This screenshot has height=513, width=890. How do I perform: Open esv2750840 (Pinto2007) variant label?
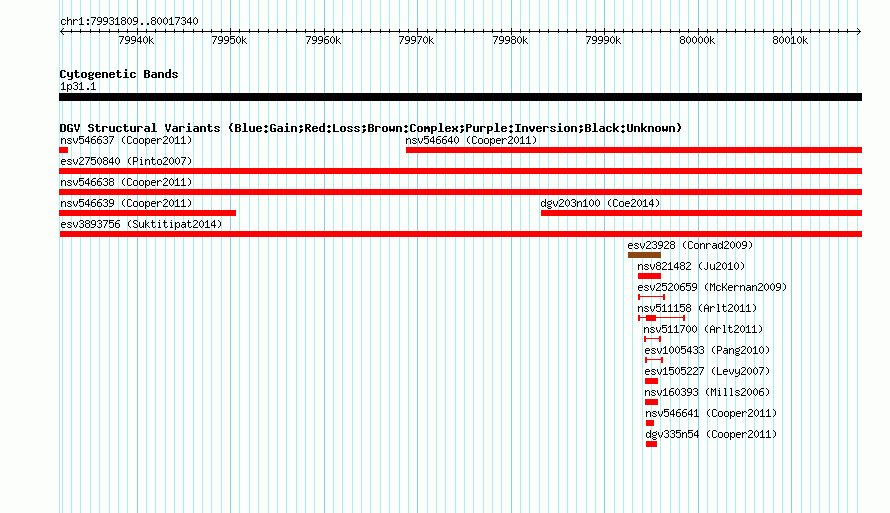tap(126, 161)
